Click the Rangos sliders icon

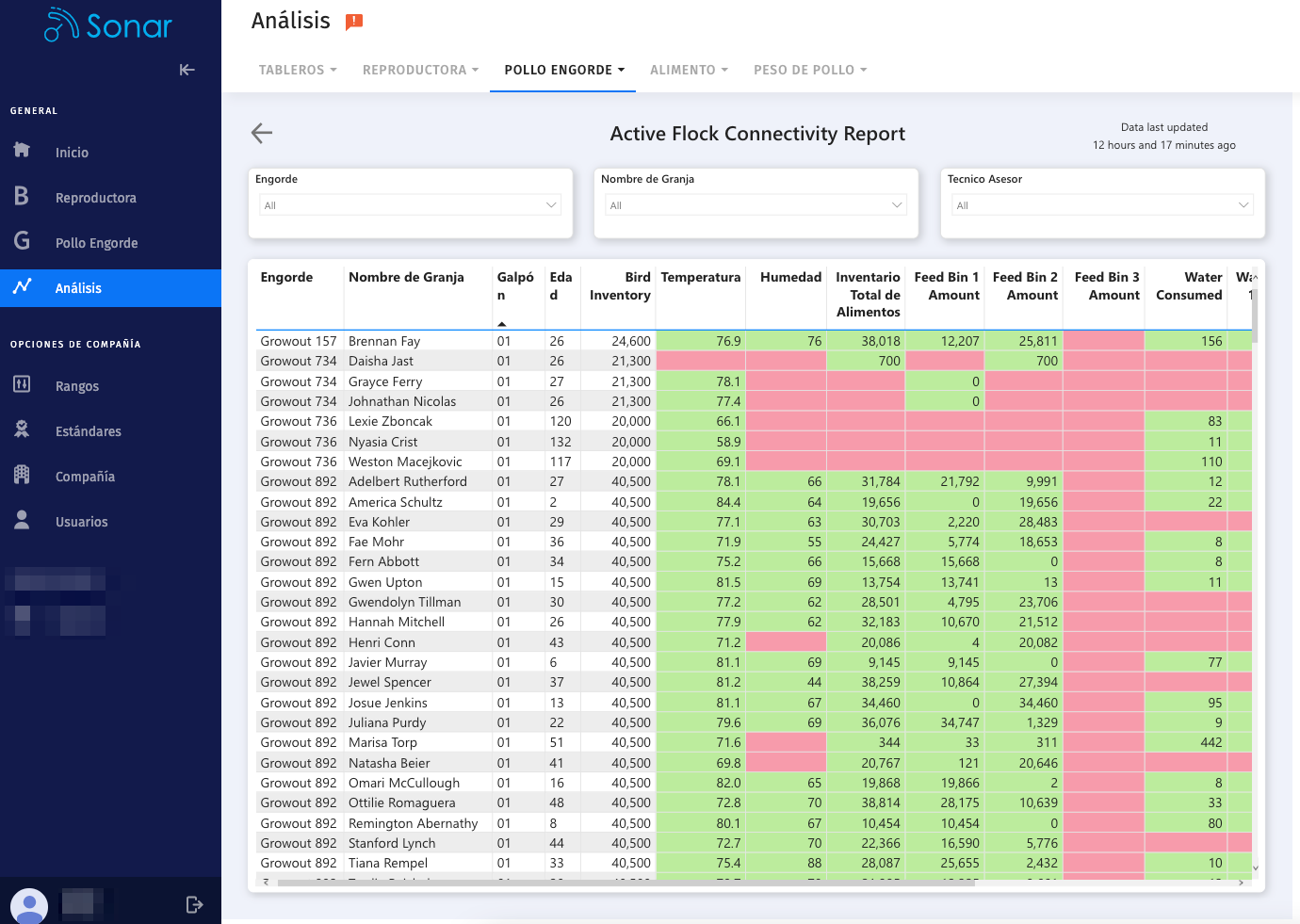click(x=22, y=384)
